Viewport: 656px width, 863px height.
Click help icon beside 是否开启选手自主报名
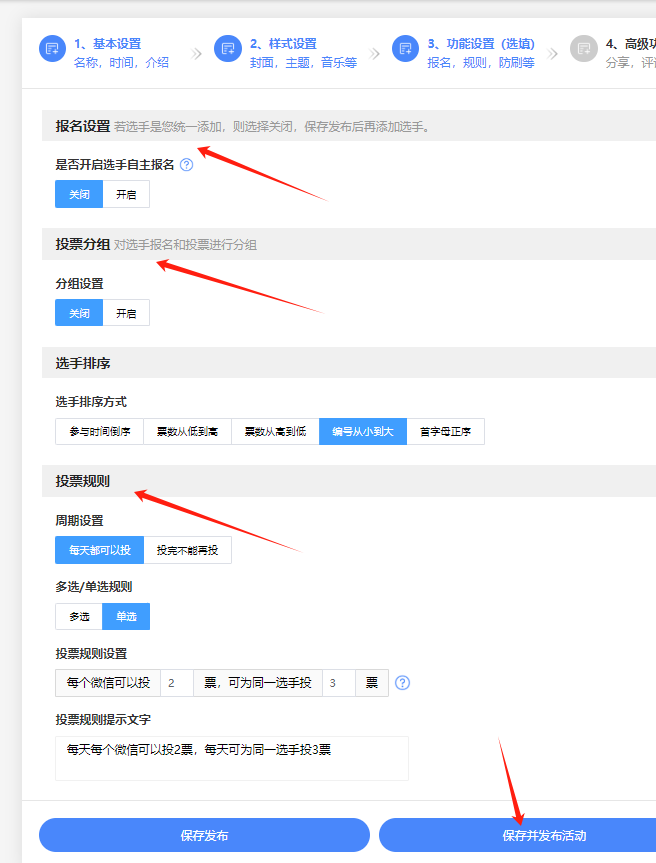[186, 165]
